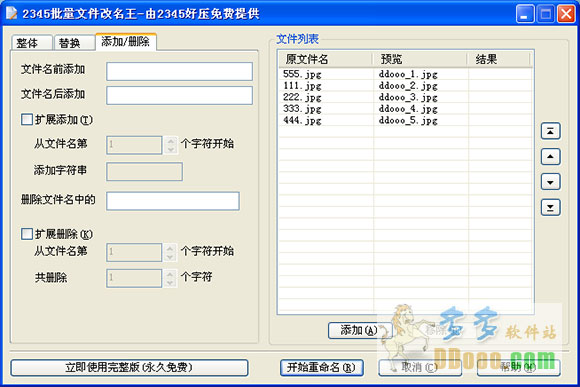Click the 删除文件名中的 input field

173,201
